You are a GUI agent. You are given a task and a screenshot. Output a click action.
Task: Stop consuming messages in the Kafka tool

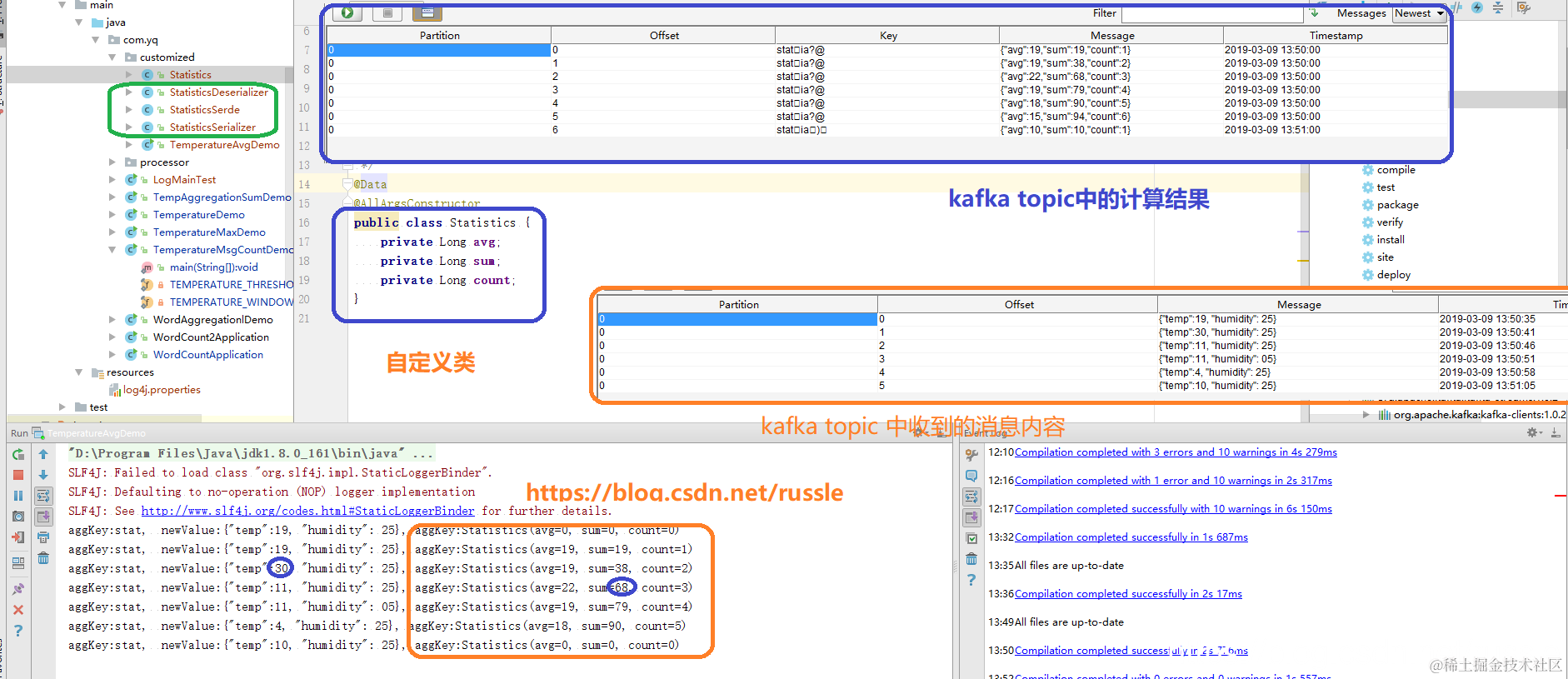387,12
